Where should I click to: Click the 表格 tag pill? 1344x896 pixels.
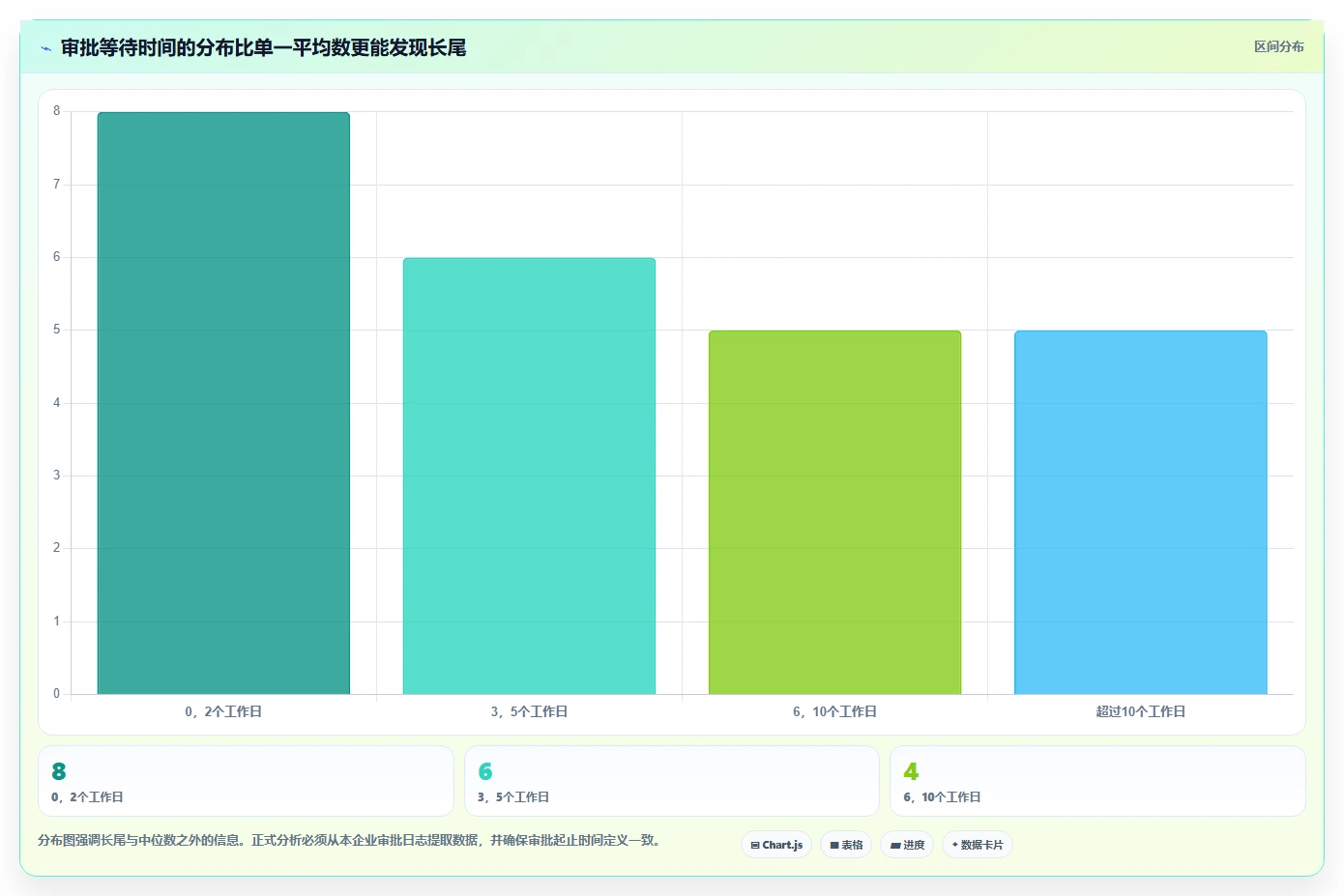pos(846,845)
